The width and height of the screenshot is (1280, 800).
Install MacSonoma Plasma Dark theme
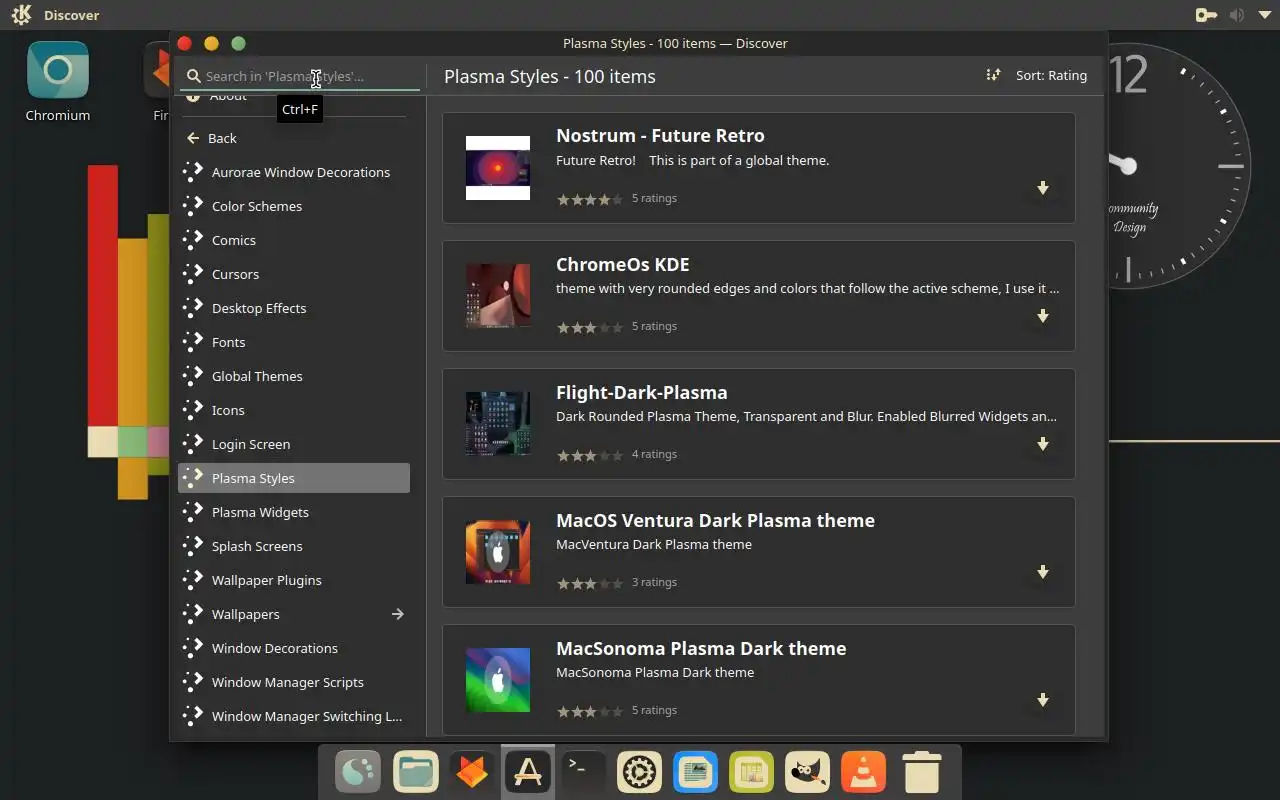coord(1042,700)
